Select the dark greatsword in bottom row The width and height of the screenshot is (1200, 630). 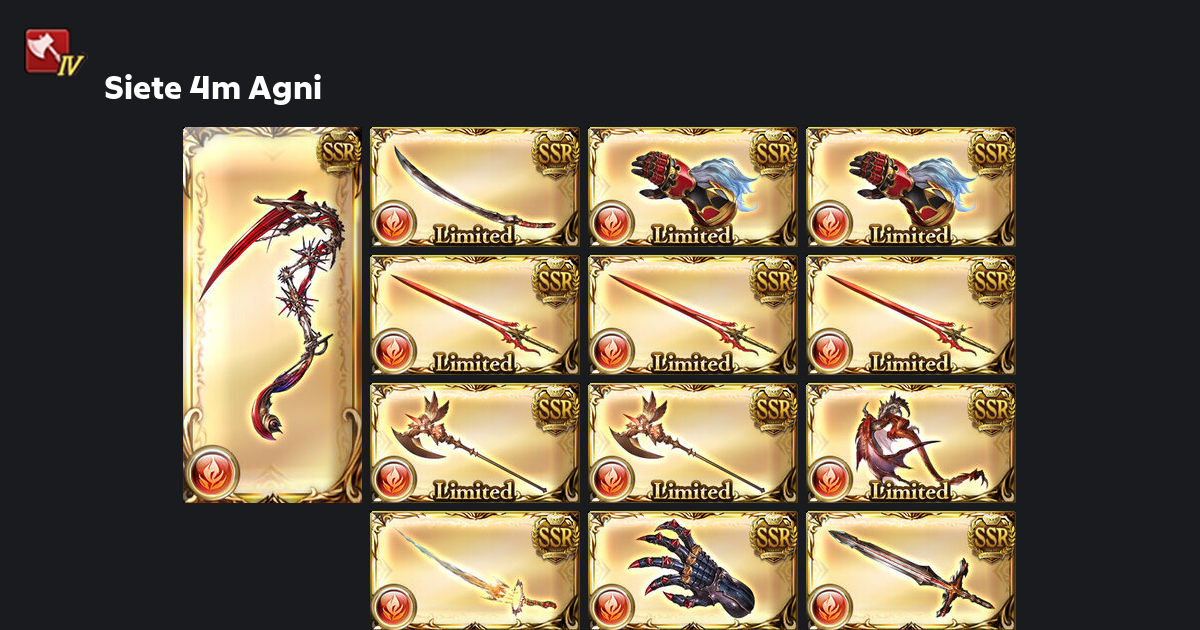pos(911,571)
